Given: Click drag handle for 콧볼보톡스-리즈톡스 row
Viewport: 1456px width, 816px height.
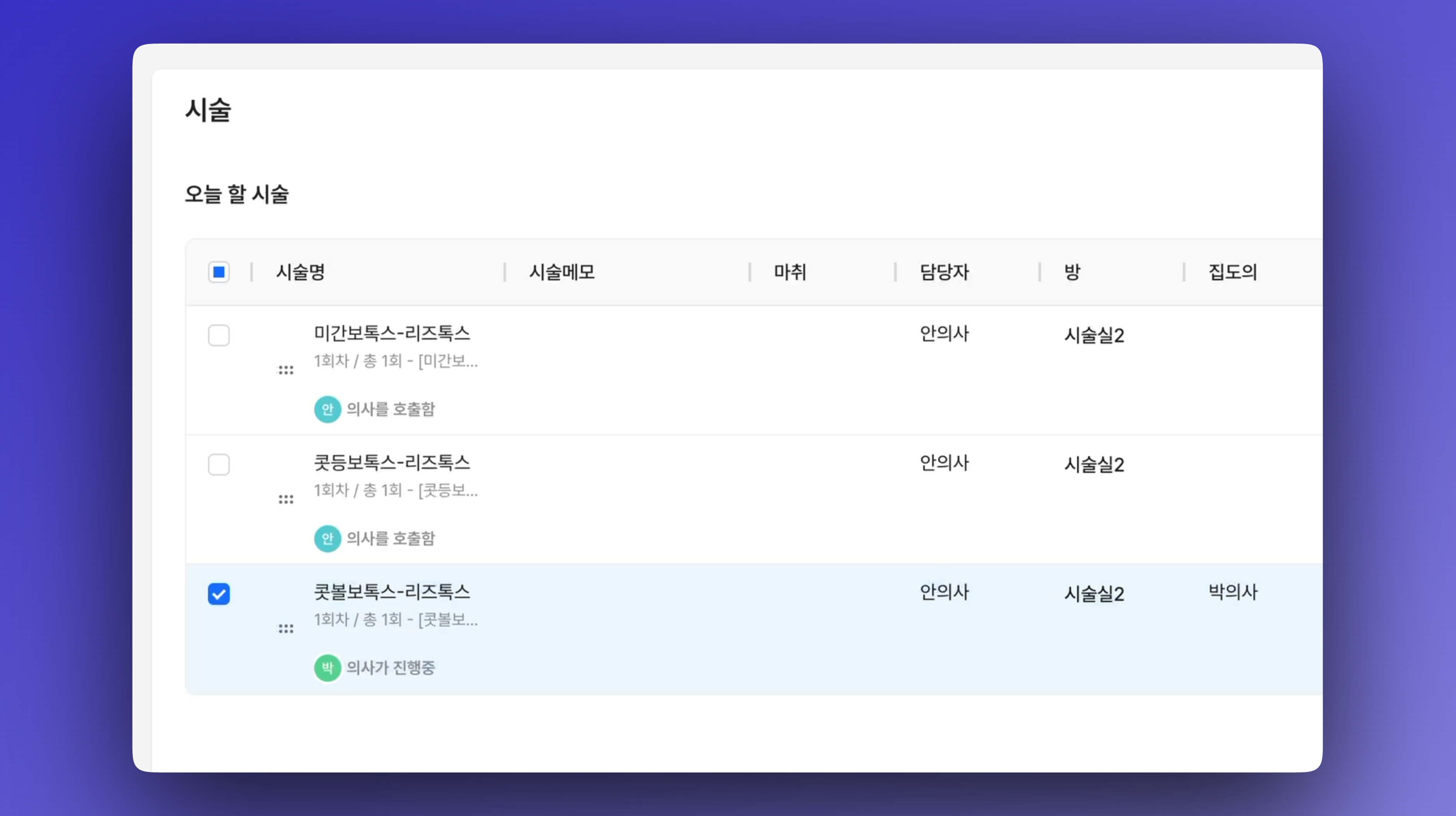Looking at the screenshot, I should [x=286, y=629].
